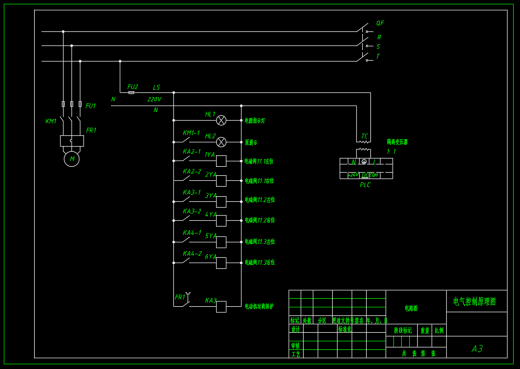The width and height of the screenshot is (520, 369).
Task: Select the FU1 text label
Action: pos(91,106)
